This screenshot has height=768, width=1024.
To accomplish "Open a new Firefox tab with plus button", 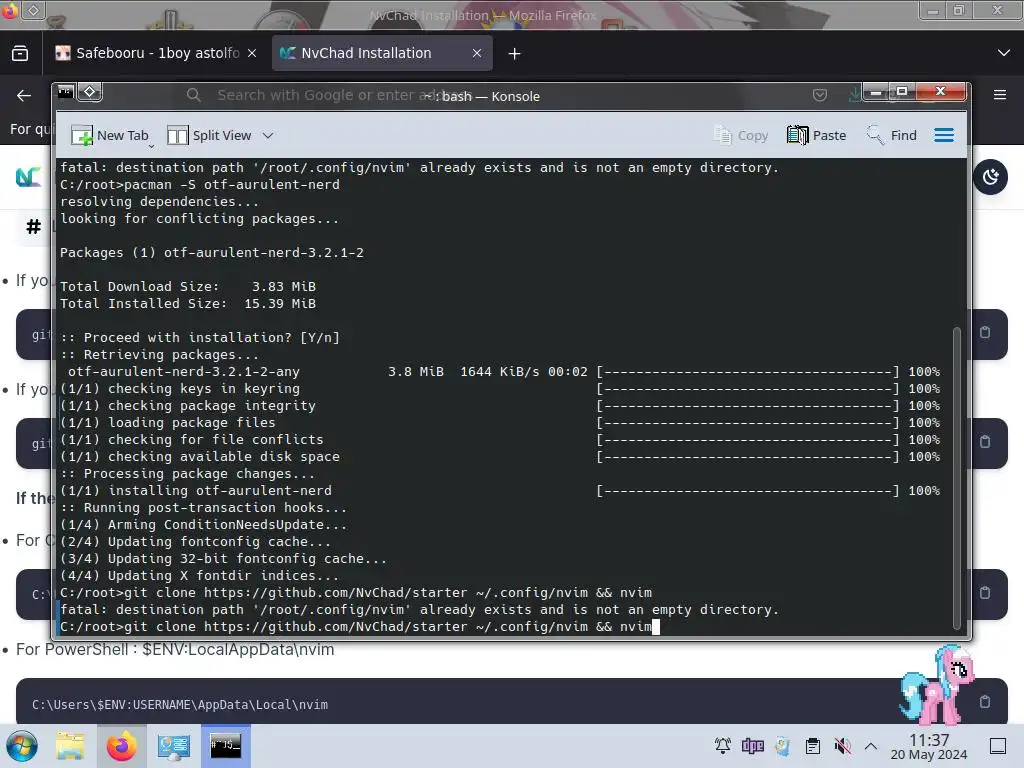I will tap(515, 54).
